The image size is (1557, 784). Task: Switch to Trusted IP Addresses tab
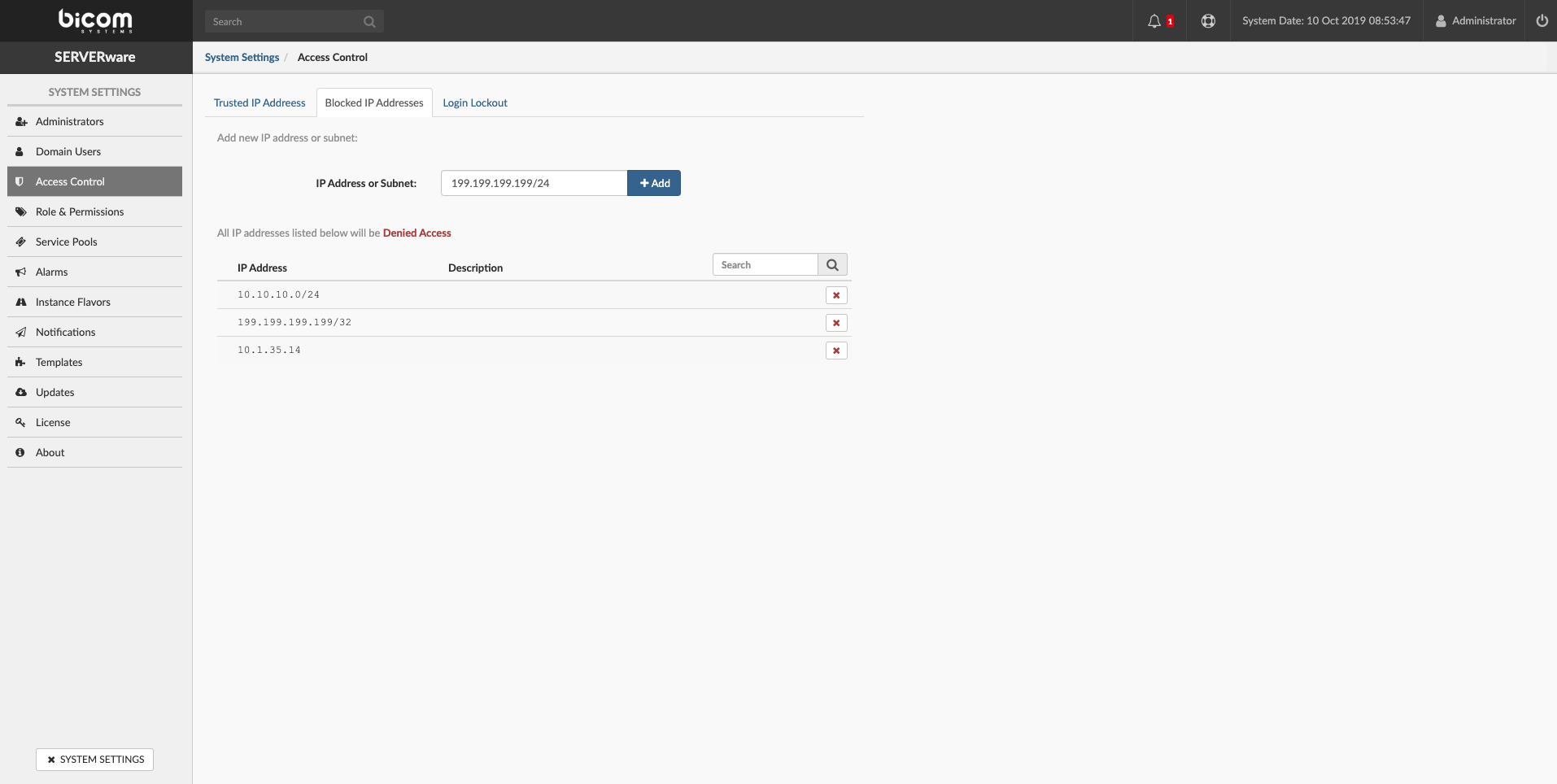pos(259,103)
